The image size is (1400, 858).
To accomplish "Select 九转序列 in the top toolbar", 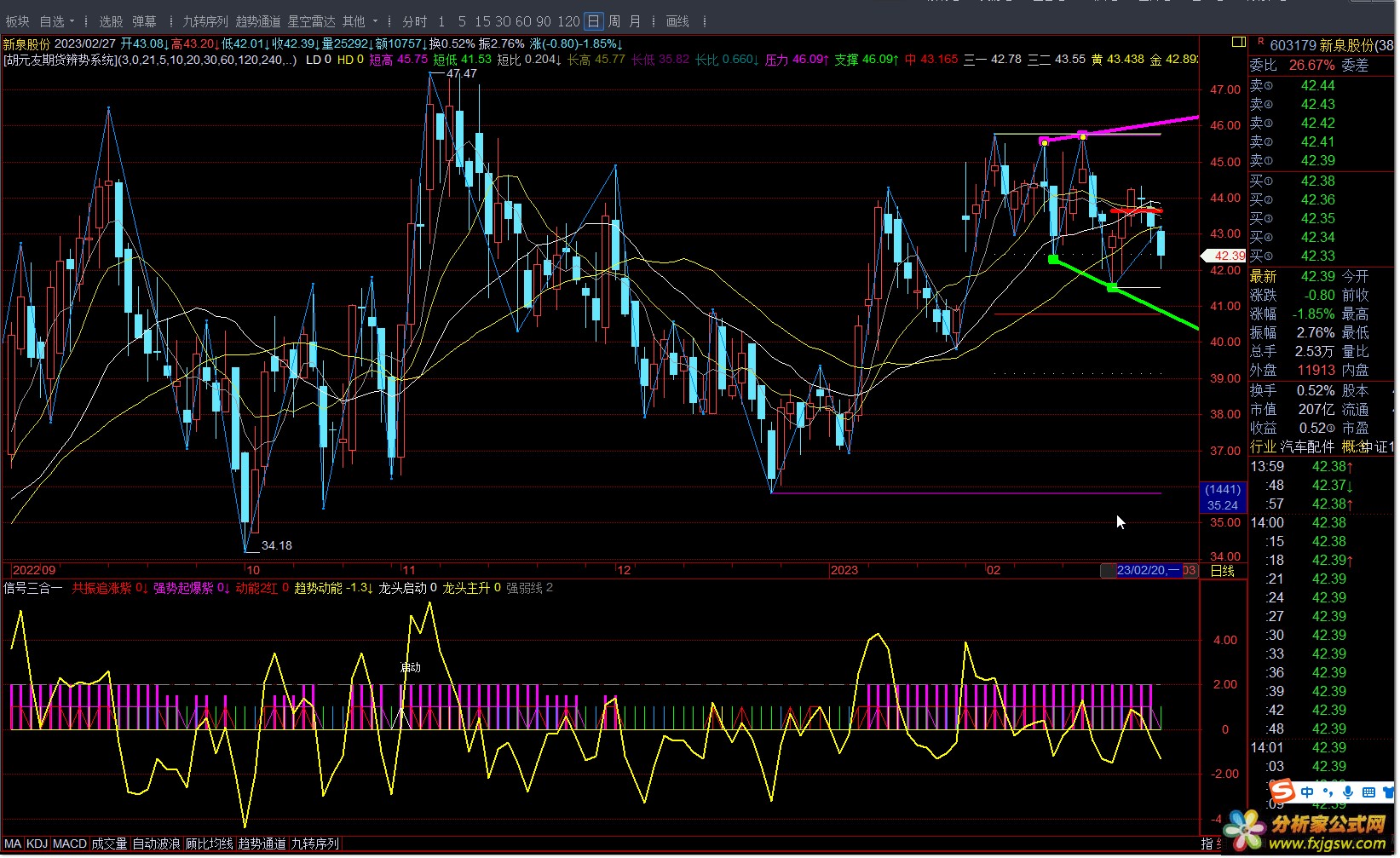I will coord(205,21).
